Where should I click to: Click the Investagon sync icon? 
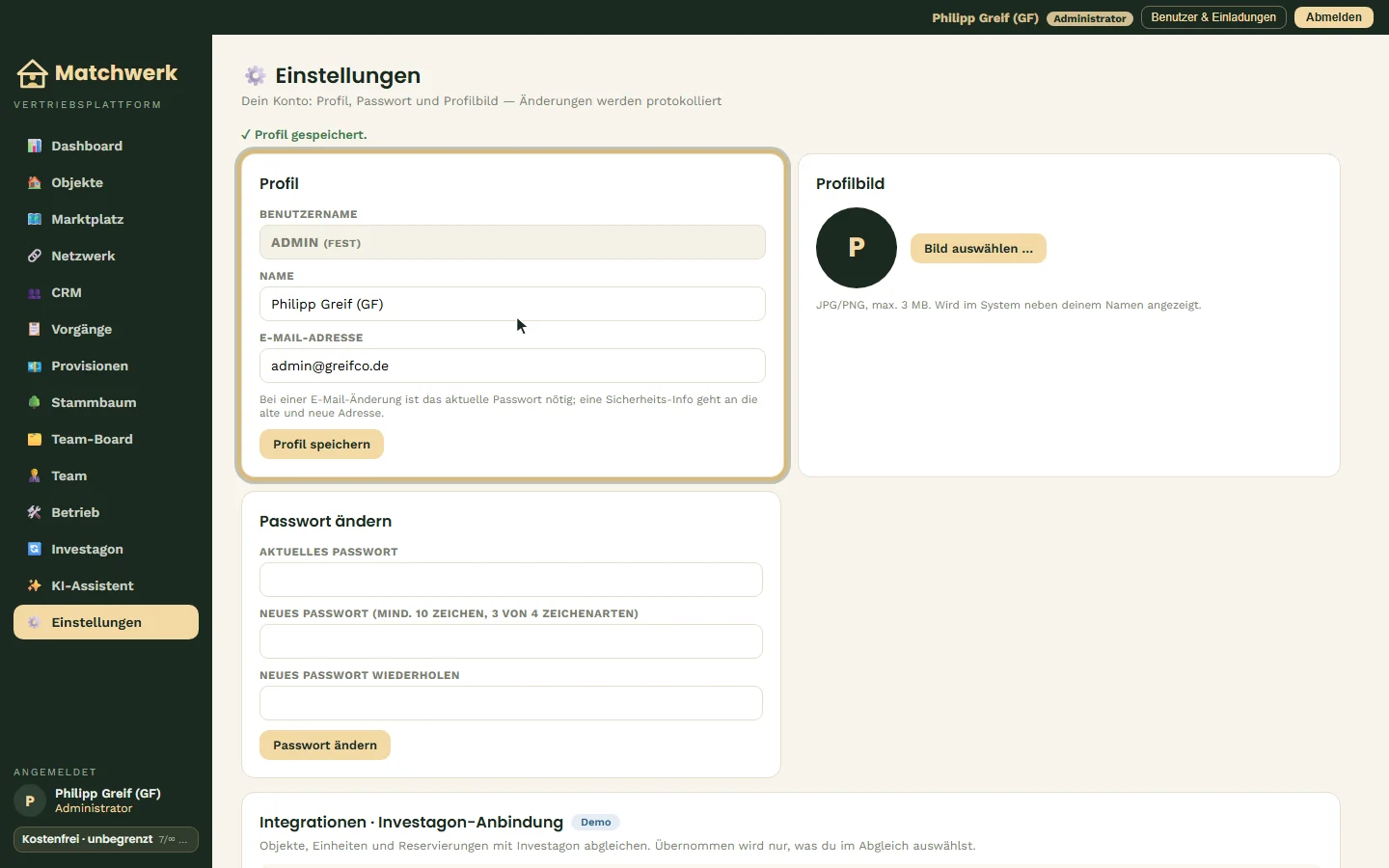35,549
